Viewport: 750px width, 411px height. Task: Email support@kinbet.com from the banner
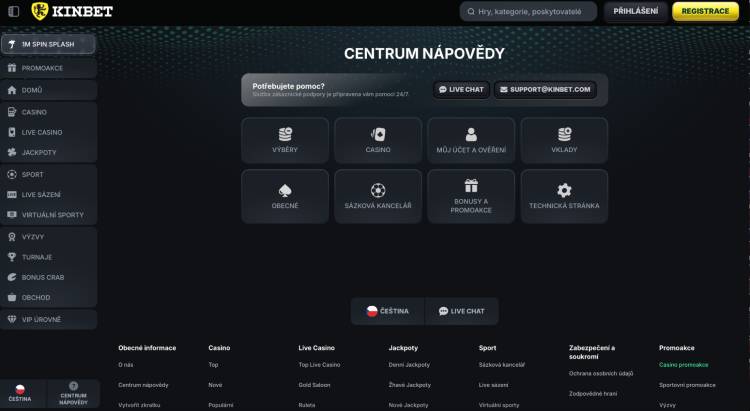(545, 89)
